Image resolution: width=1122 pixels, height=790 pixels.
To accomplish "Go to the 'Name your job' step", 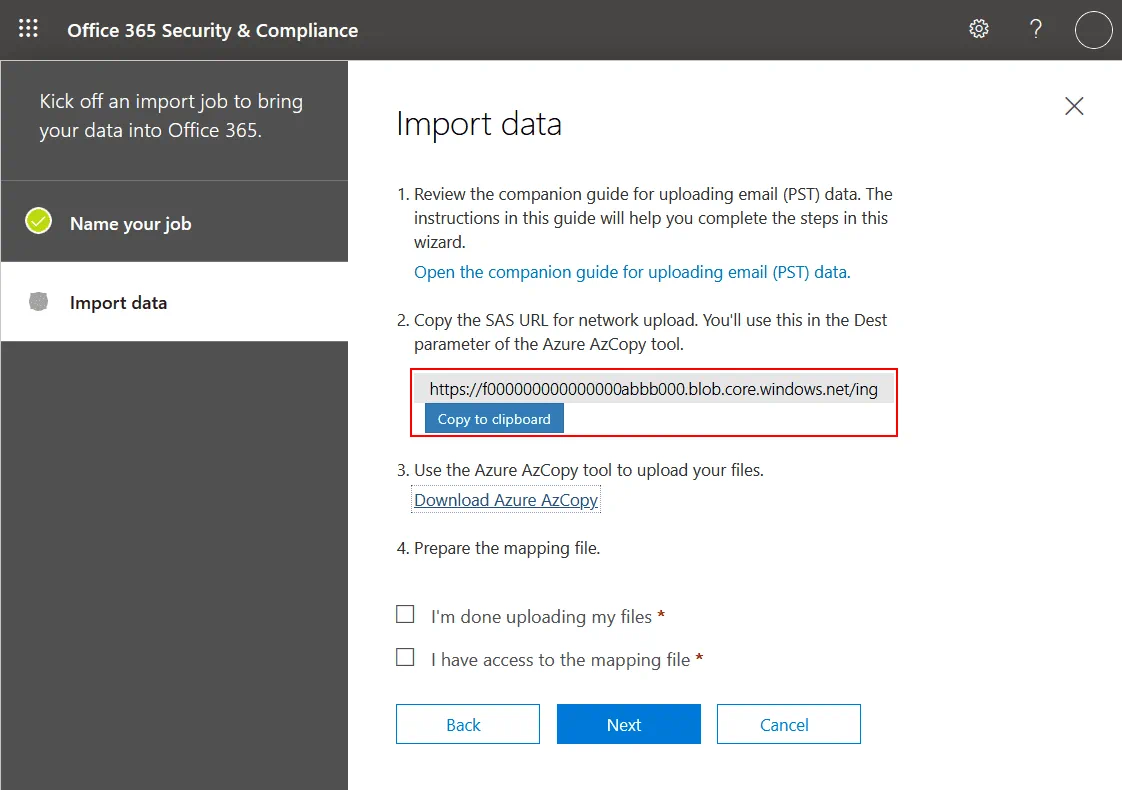I will pos(130,224).
